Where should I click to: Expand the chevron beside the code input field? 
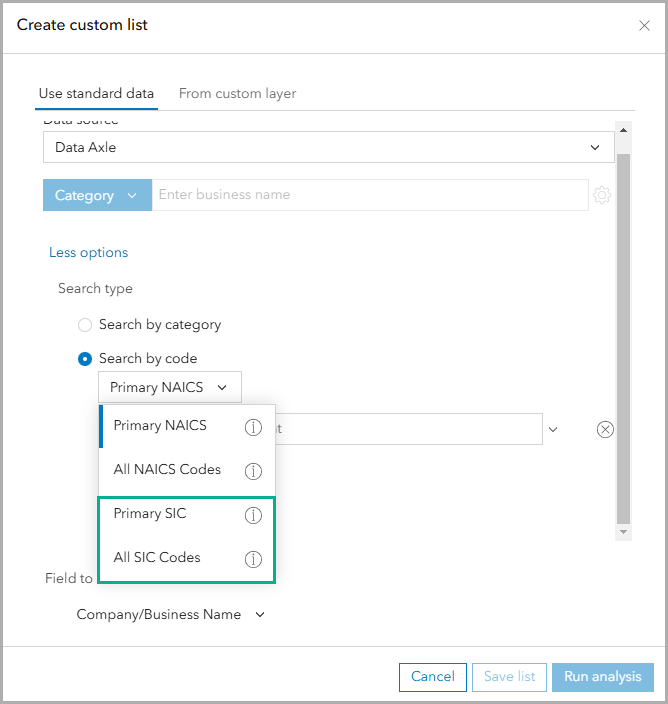coord(553,429)
